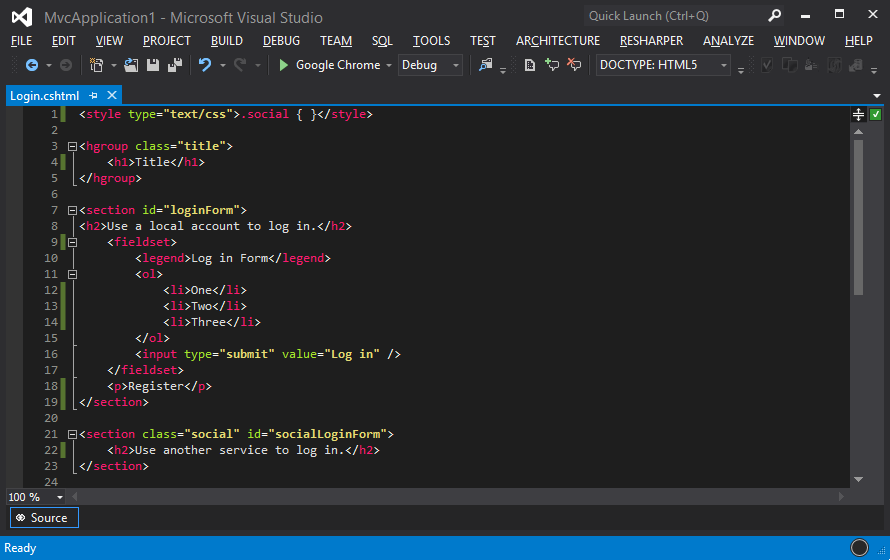Image resolution: width=890 pixels, height=560 pixels.
Task: Open the Debug configuration dropdown
Action: (x=456, y=65)
